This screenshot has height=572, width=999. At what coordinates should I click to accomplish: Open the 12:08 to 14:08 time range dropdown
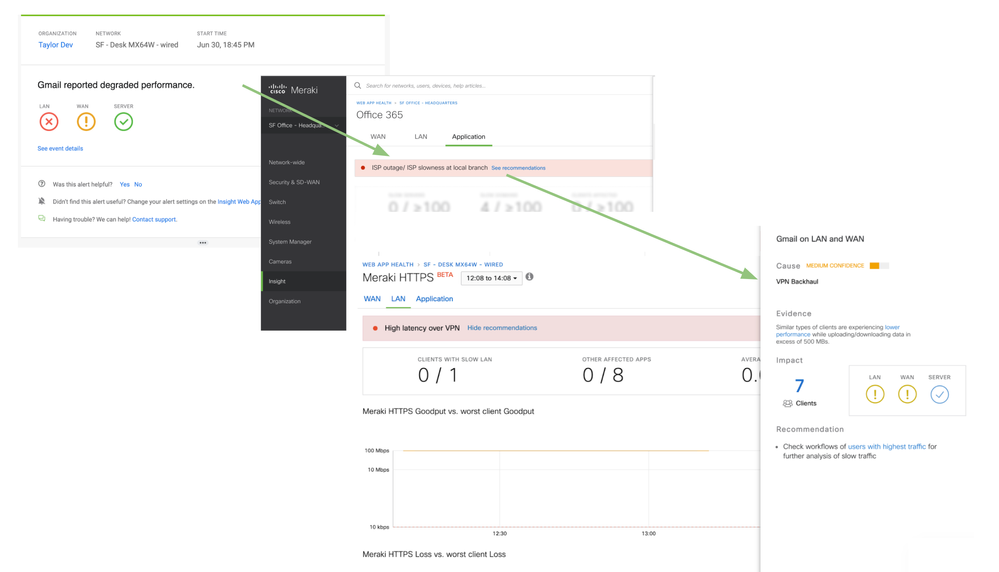tap(491, 278)
